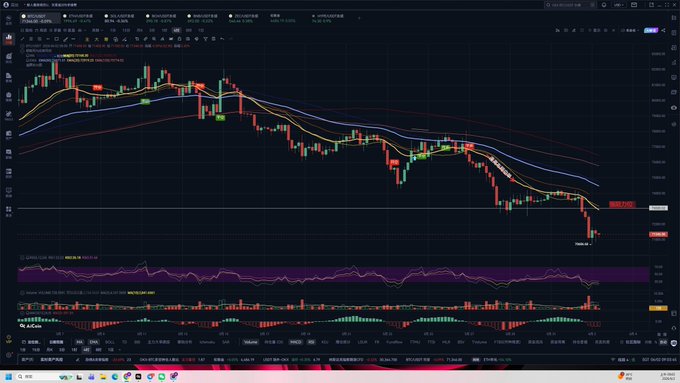This screenshot has width=680, height=383.
Task: Open Windows Start menu
Action: (8, 376)
